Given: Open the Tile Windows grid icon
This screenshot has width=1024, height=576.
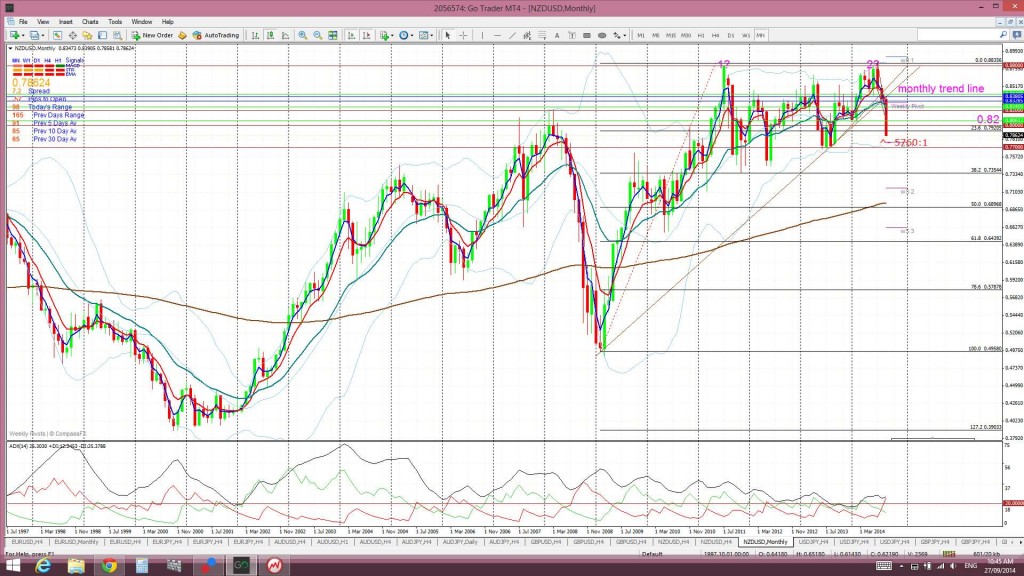Looking at the screenshot, I should pos(333,35).
